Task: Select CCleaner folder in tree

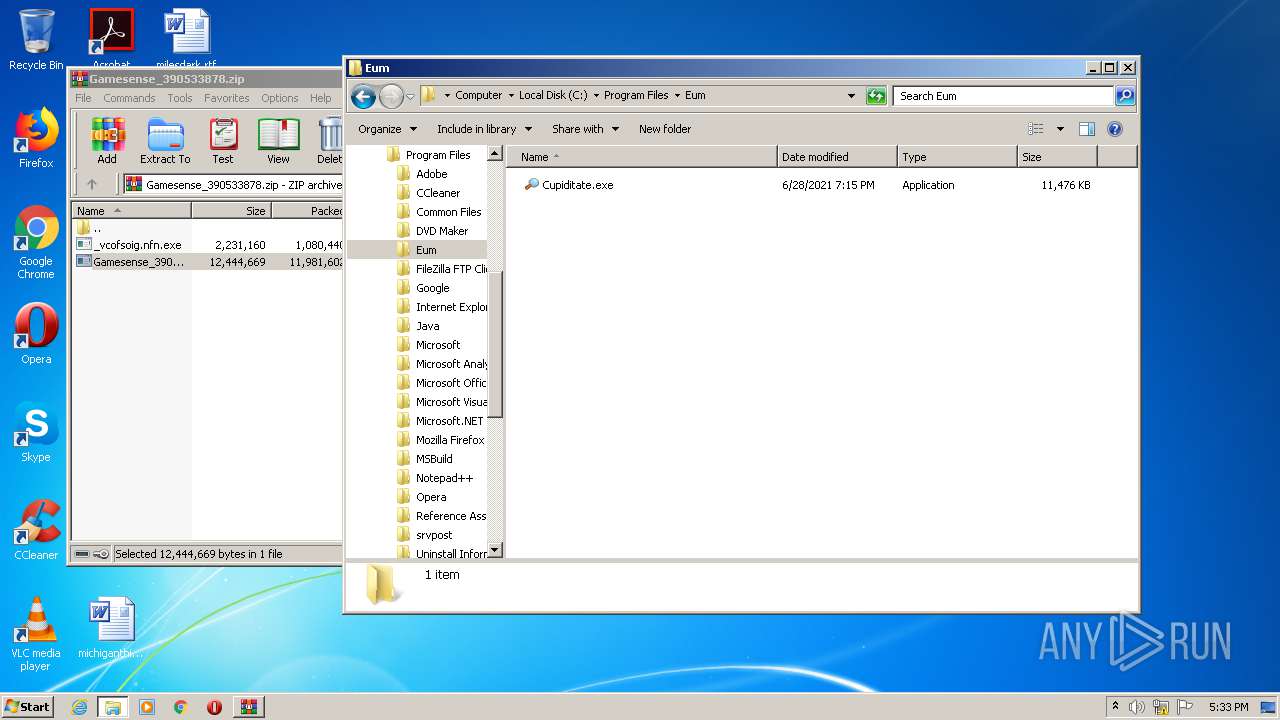Action: [438, 193]
